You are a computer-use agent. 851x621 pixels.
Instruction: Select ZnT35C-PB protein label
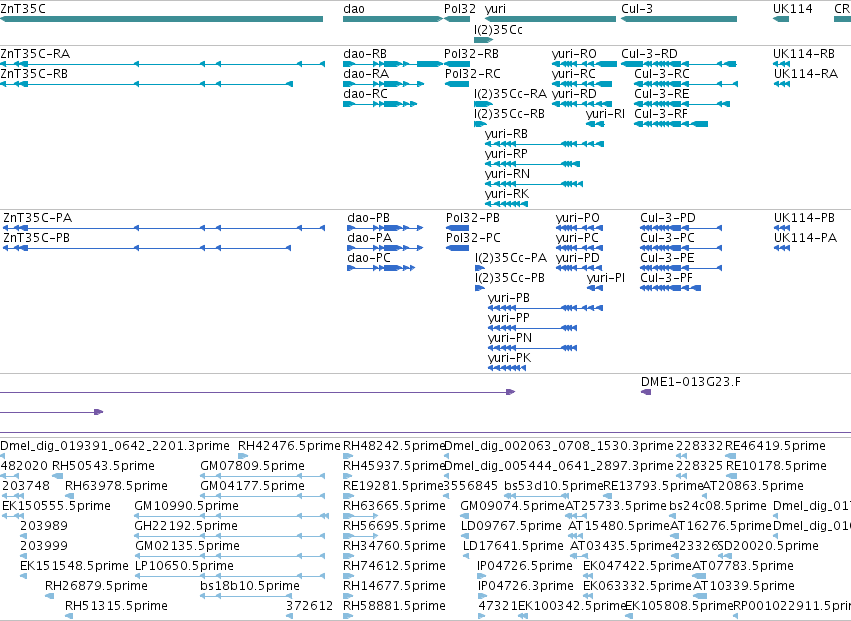point(36,238)
